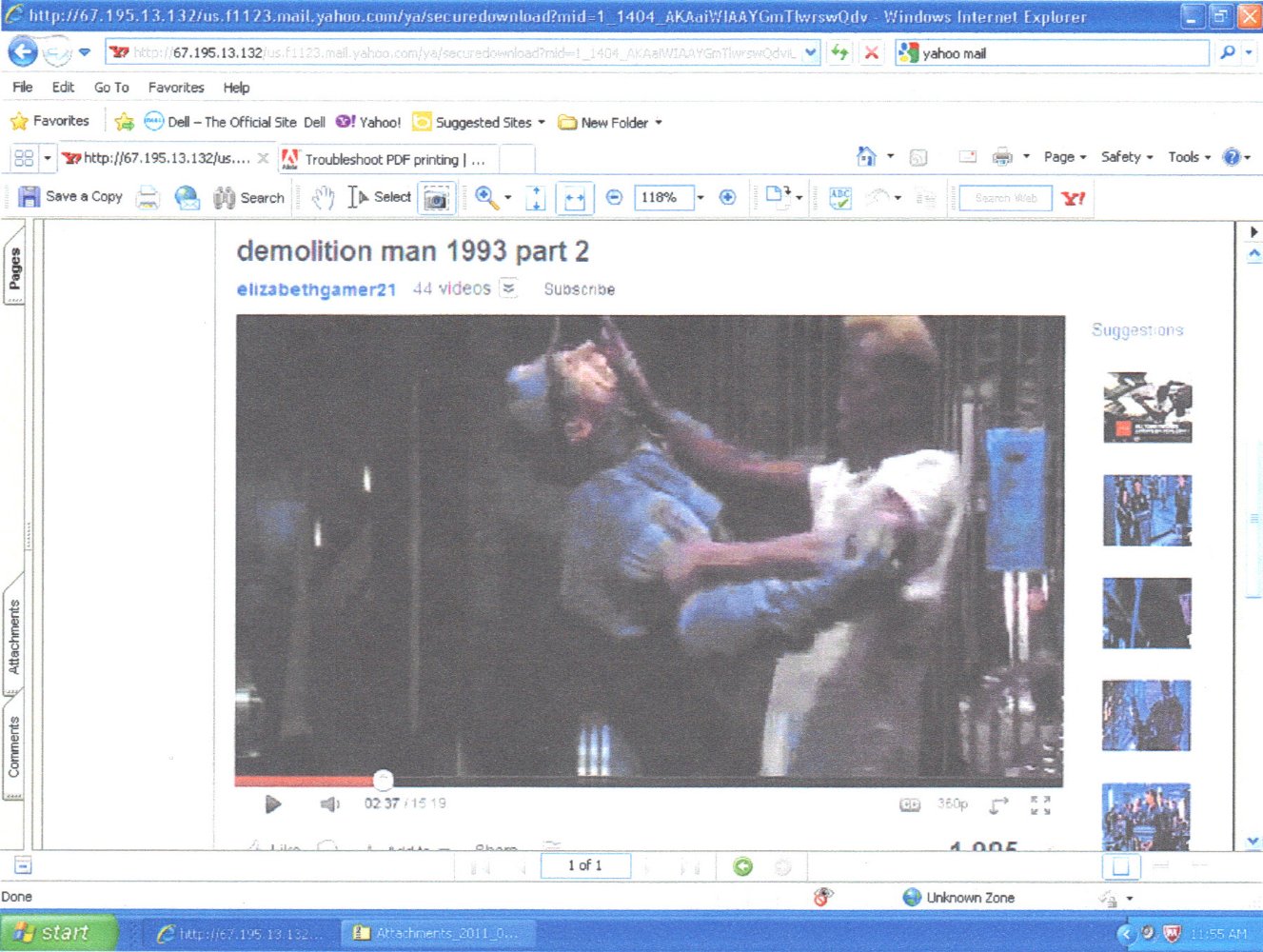The height and width of the screenshot is (952, 1263).
Task: Go back with the browser Back arrow
Action: pos(23,51)
